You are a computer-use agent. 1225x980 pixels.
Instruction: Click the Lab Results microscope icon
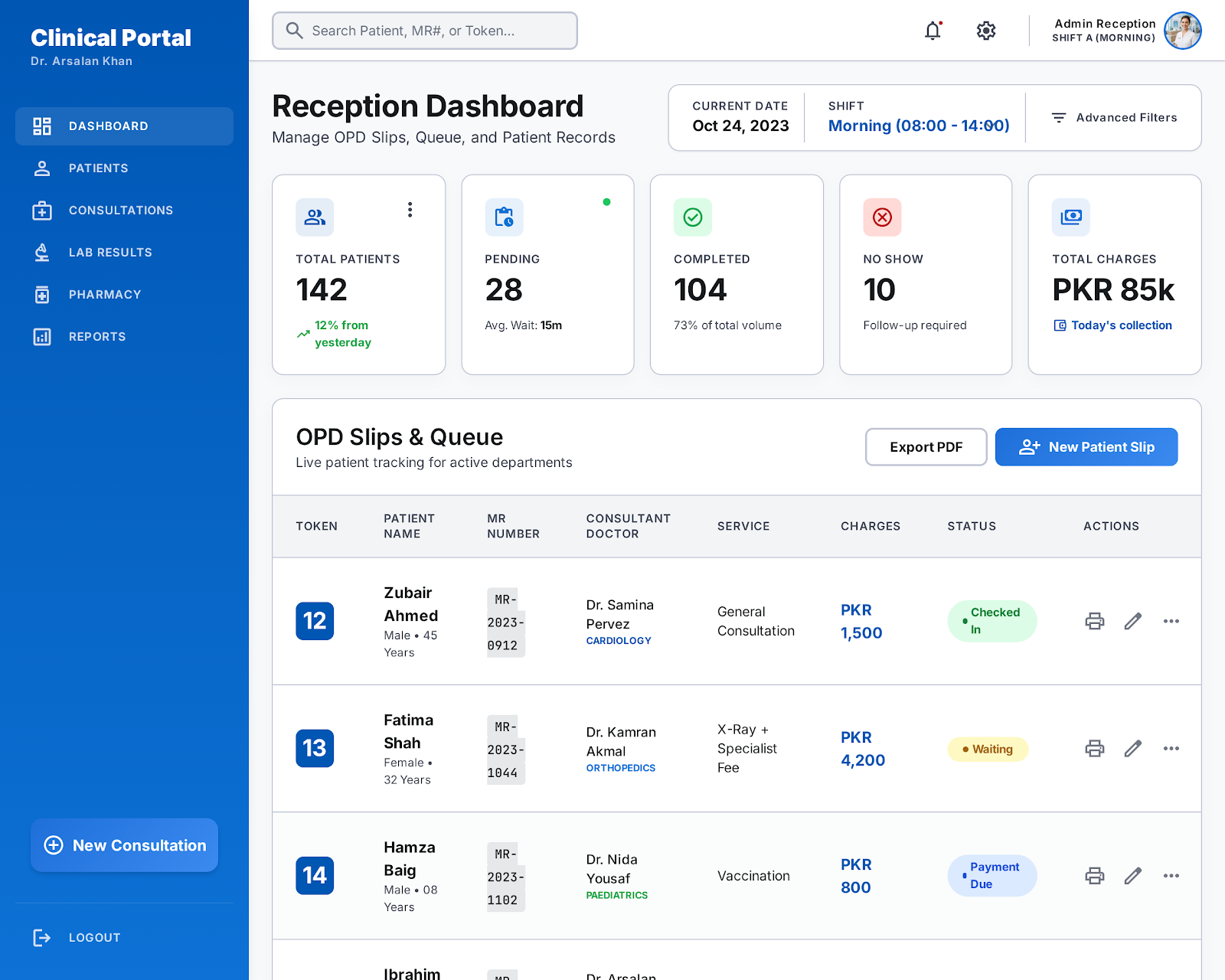coord(42,253)
